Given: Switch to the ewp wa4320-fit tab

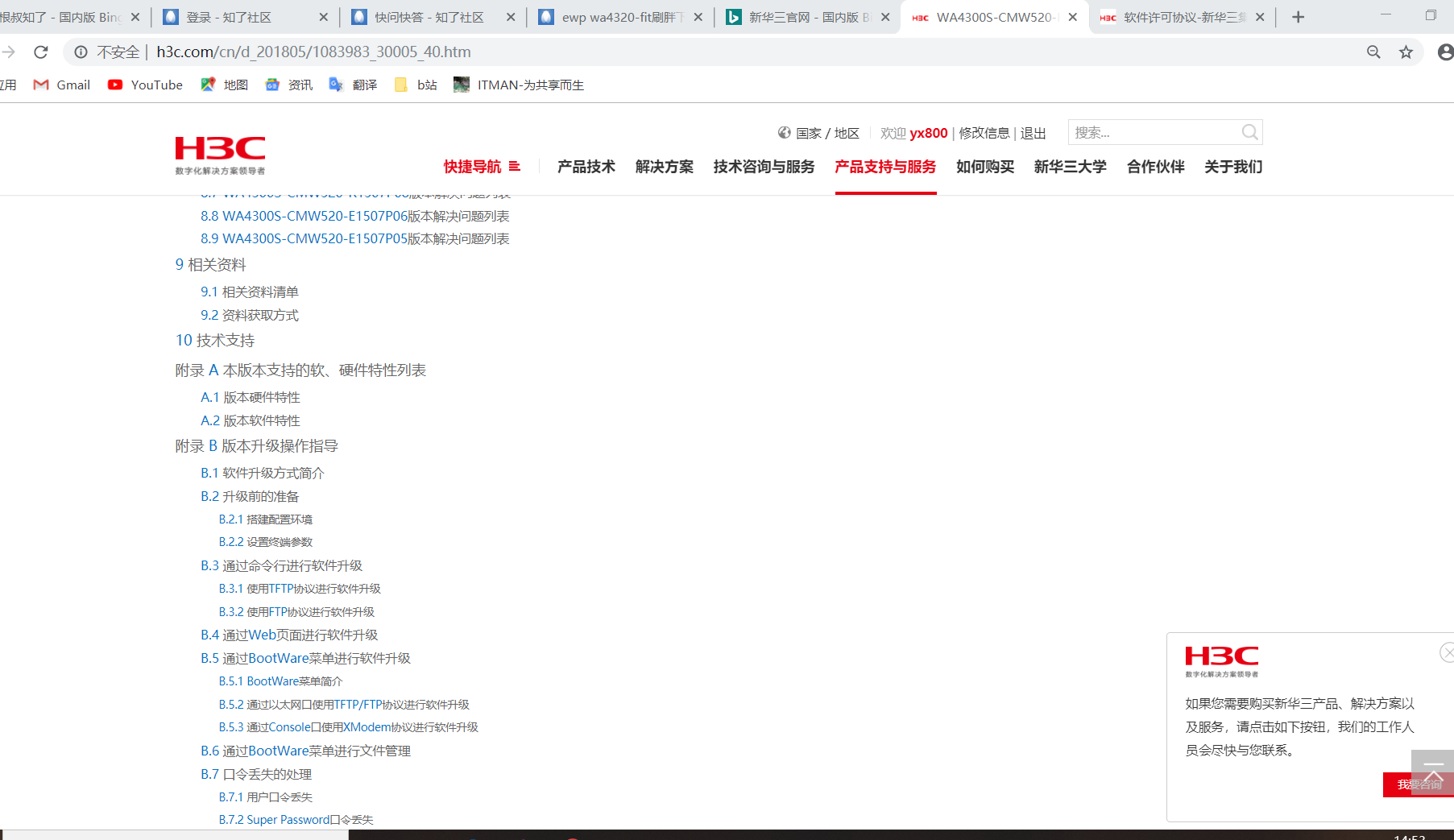Looking at the screenshot, I should [x=620, y=17].
